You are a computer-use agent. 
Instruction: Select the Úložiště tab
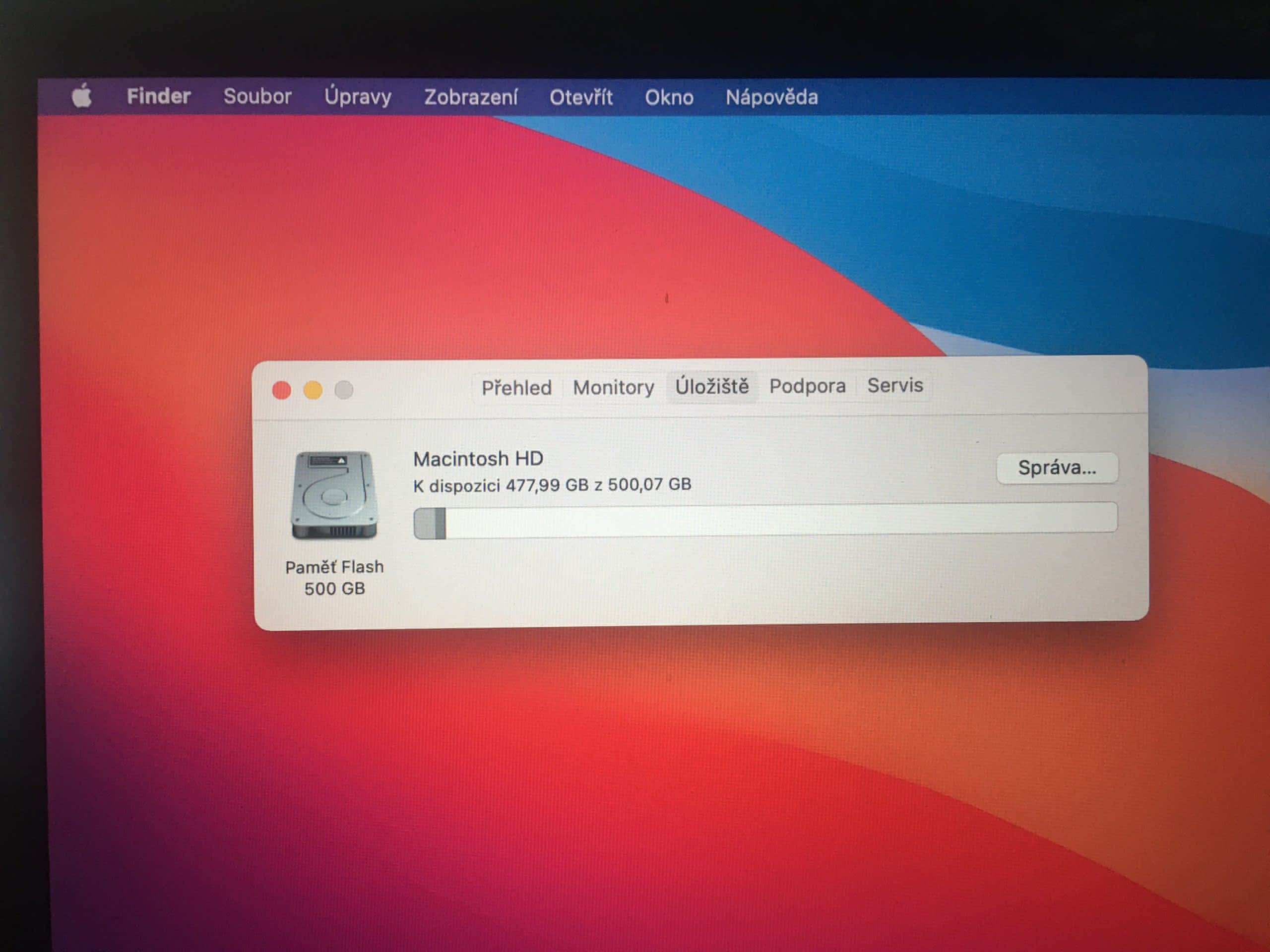pos(712,386)
